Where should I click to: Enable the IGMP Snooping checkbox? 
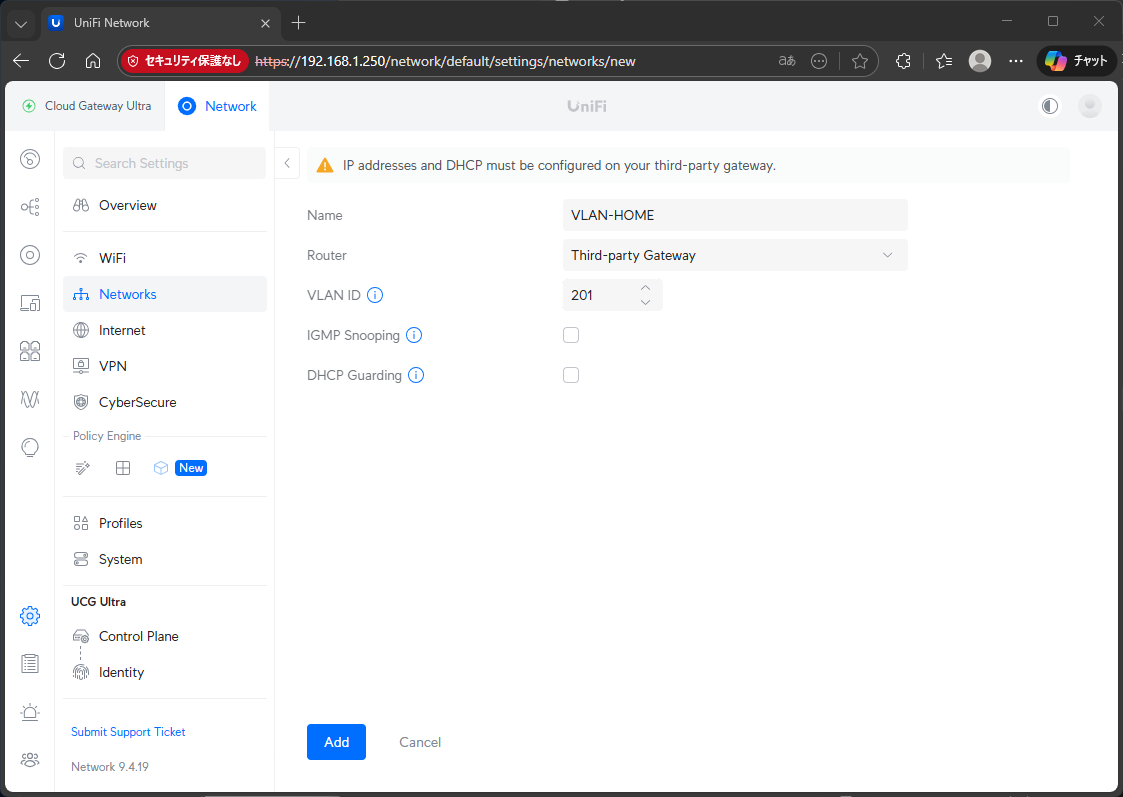571,335
